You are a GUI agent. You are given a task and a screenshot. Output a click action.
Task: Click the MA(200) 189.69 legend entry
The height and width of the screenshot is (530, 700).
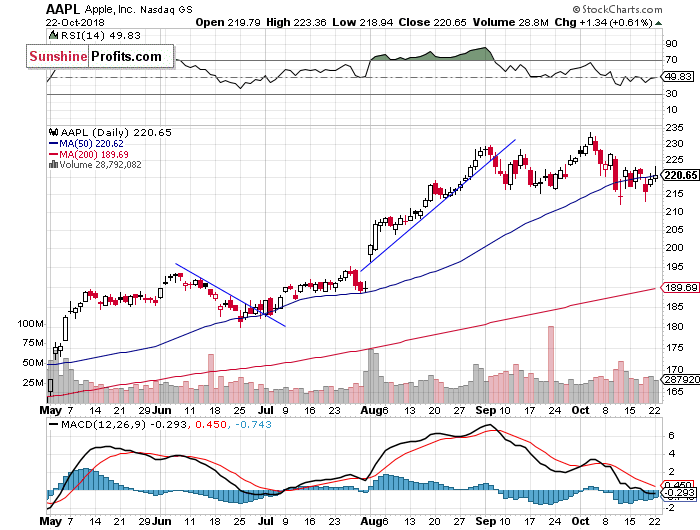pos(88,154)
